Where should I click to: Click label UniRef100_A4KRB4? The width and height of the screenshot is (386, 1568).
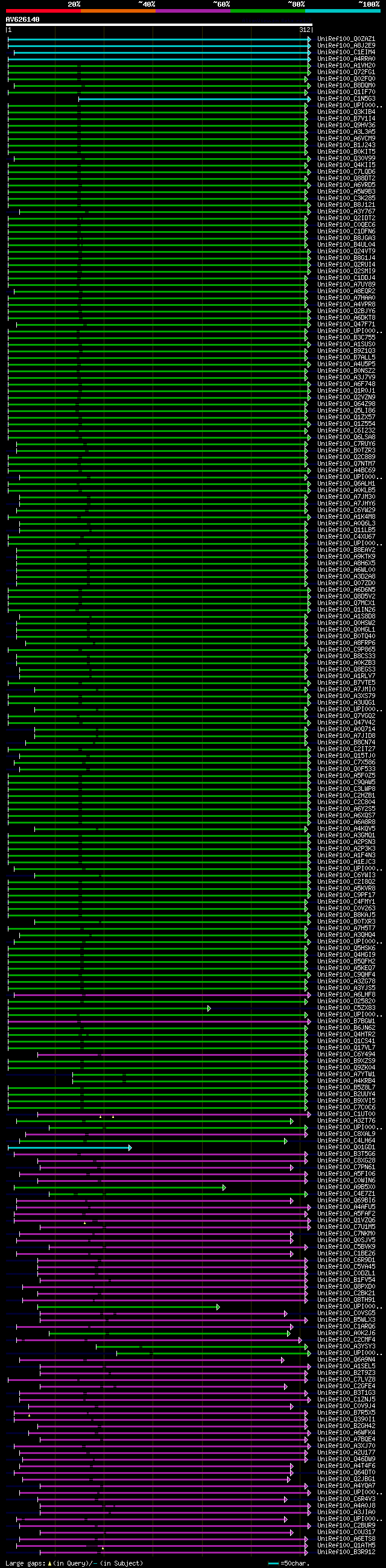(346, 1081)
